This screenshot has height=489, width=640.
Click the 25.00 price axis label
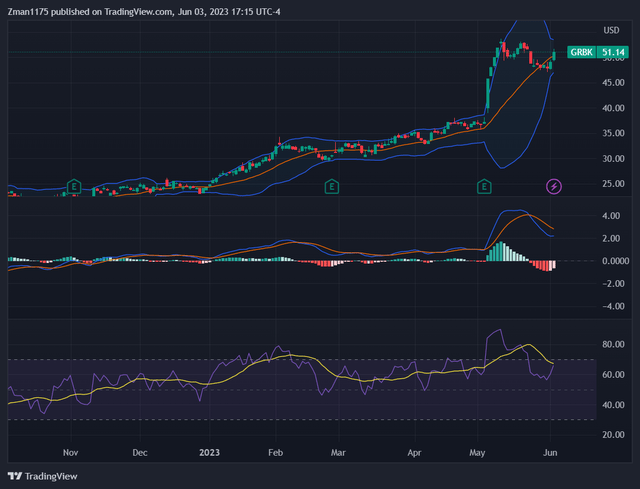[613, 184]
